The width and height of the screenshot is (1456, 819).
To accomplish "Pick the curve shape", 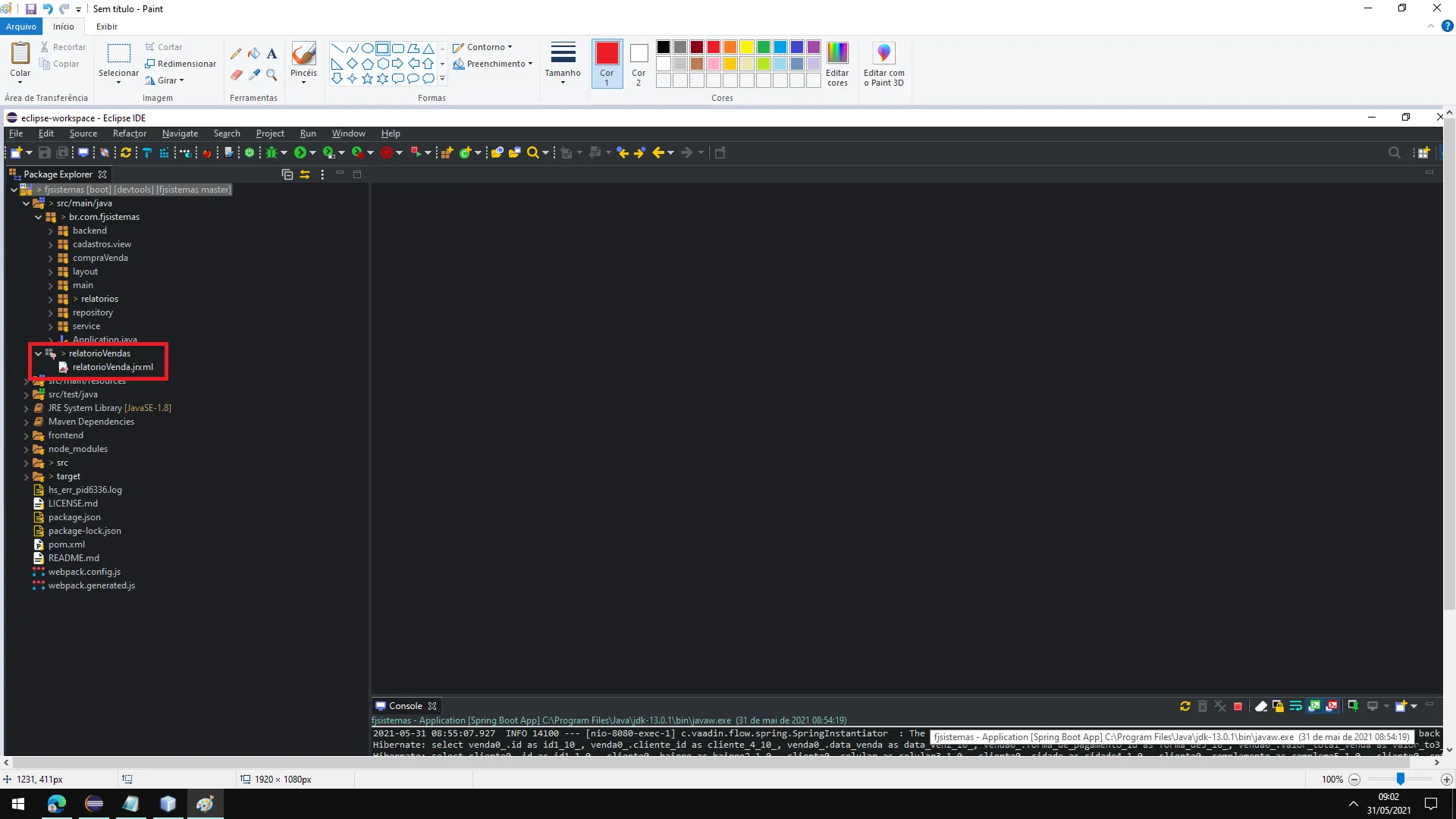I will click(352, 49).
